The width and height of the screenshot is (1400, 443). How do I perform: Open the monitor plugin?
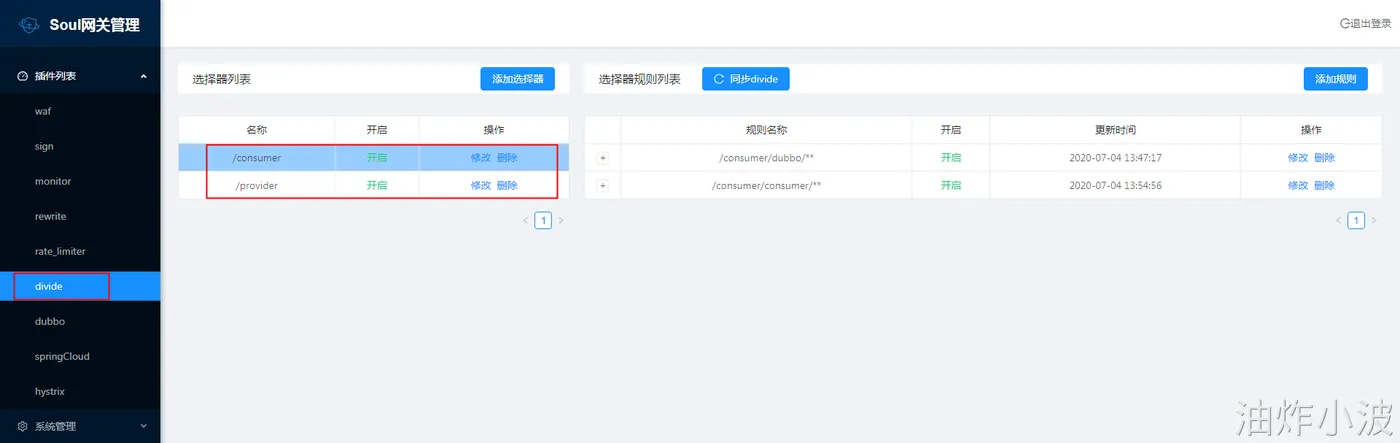(x=80, y=181)
